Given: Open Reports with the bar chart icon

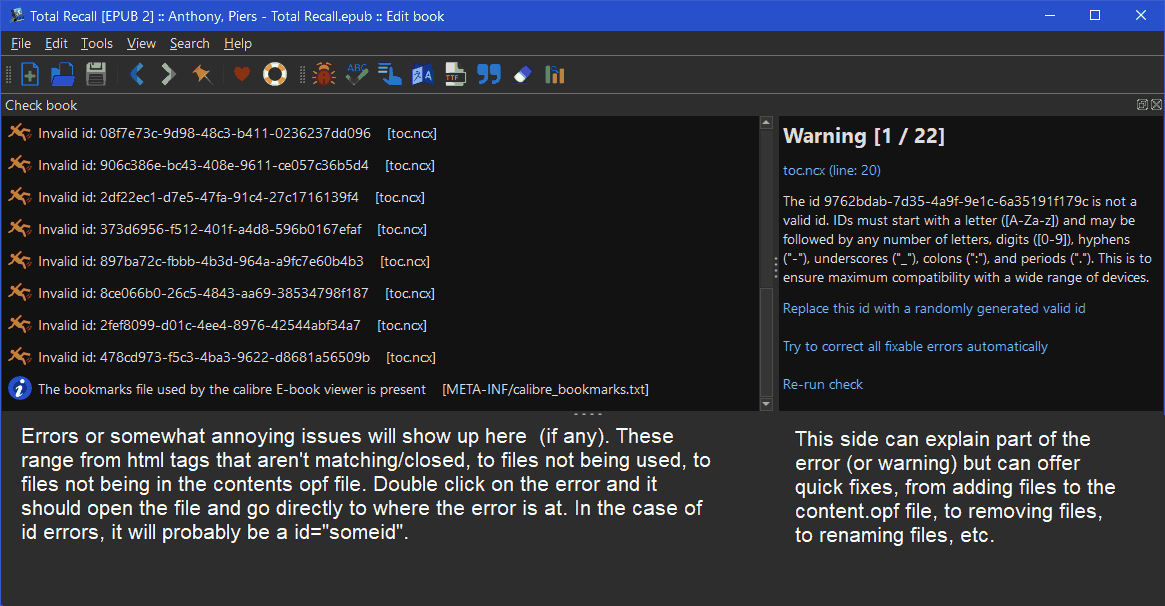Looking at the screenshot, I should coord(555,74).
